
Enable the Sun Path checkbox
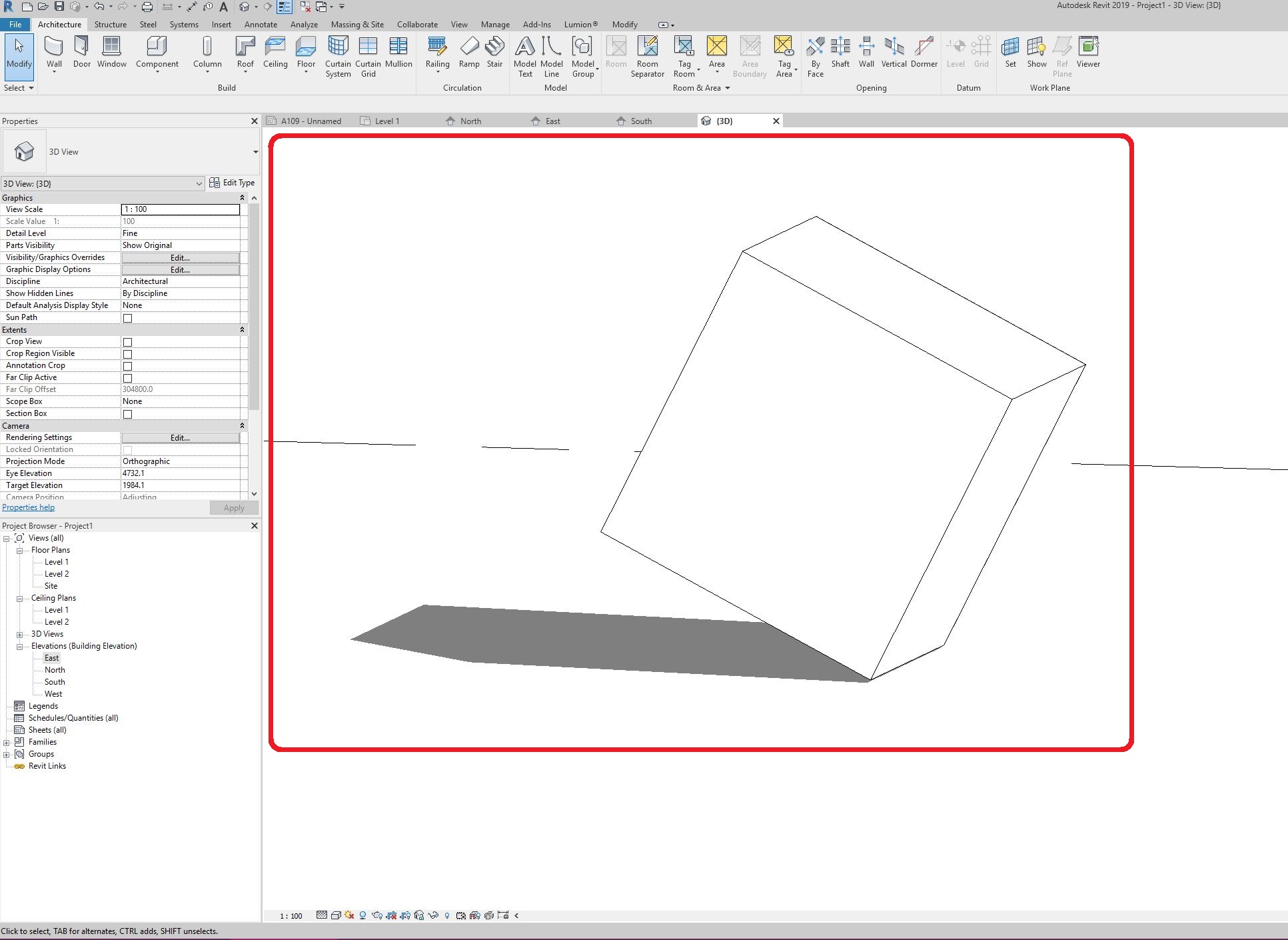pyautogui.click(x=127, y=318)
